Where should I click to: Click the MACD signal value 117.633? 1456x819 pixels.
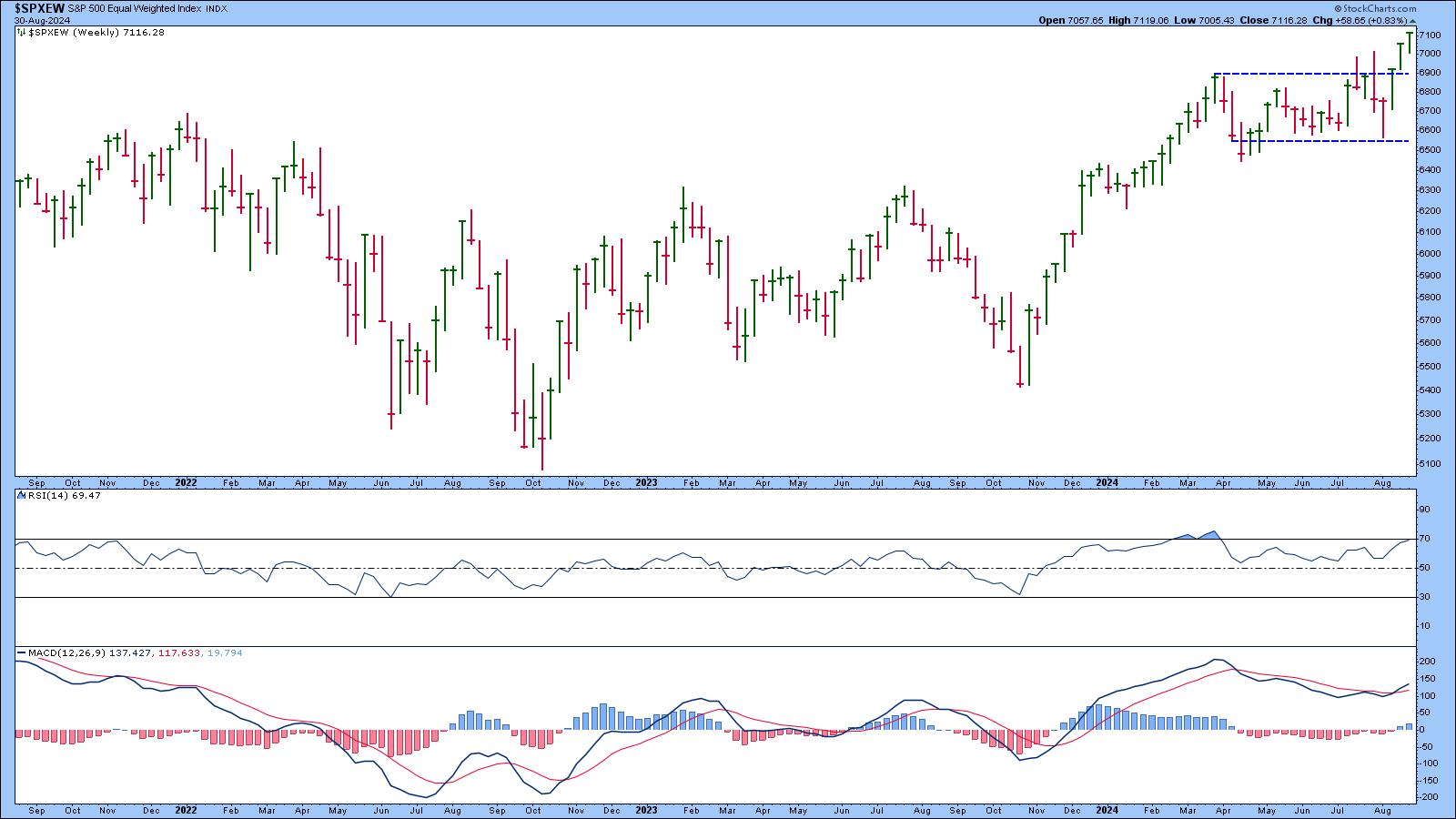click(x=177, y=653)
